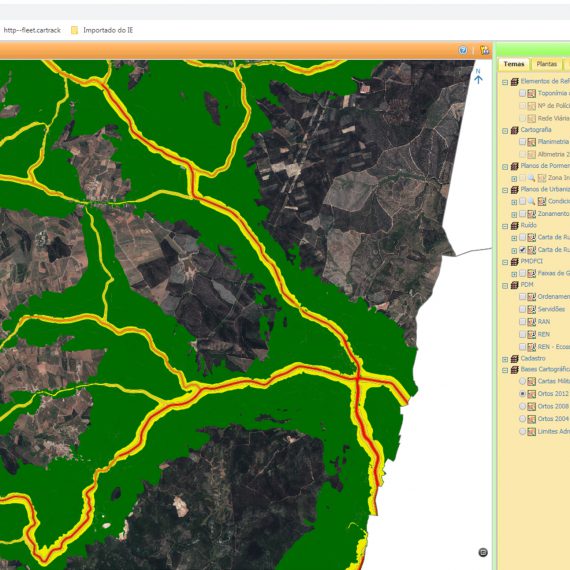Viewport: 570px width, 570px height.
Task: Click the Planimetria layer map icon
Action: (x=531, y=142)
